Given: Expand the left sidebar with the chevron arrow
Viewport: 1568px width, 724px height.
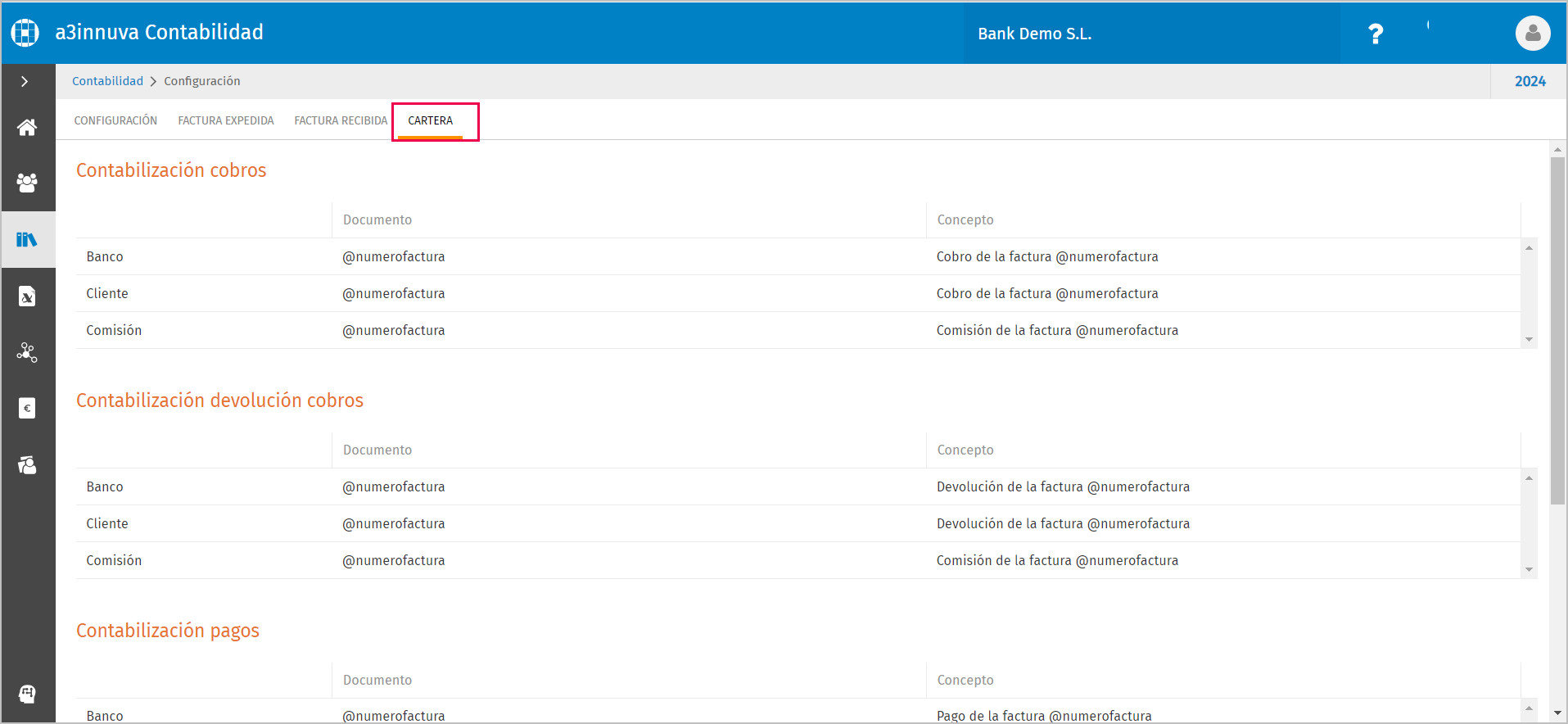Looking at the screenshot, I should tap(25, 81).
